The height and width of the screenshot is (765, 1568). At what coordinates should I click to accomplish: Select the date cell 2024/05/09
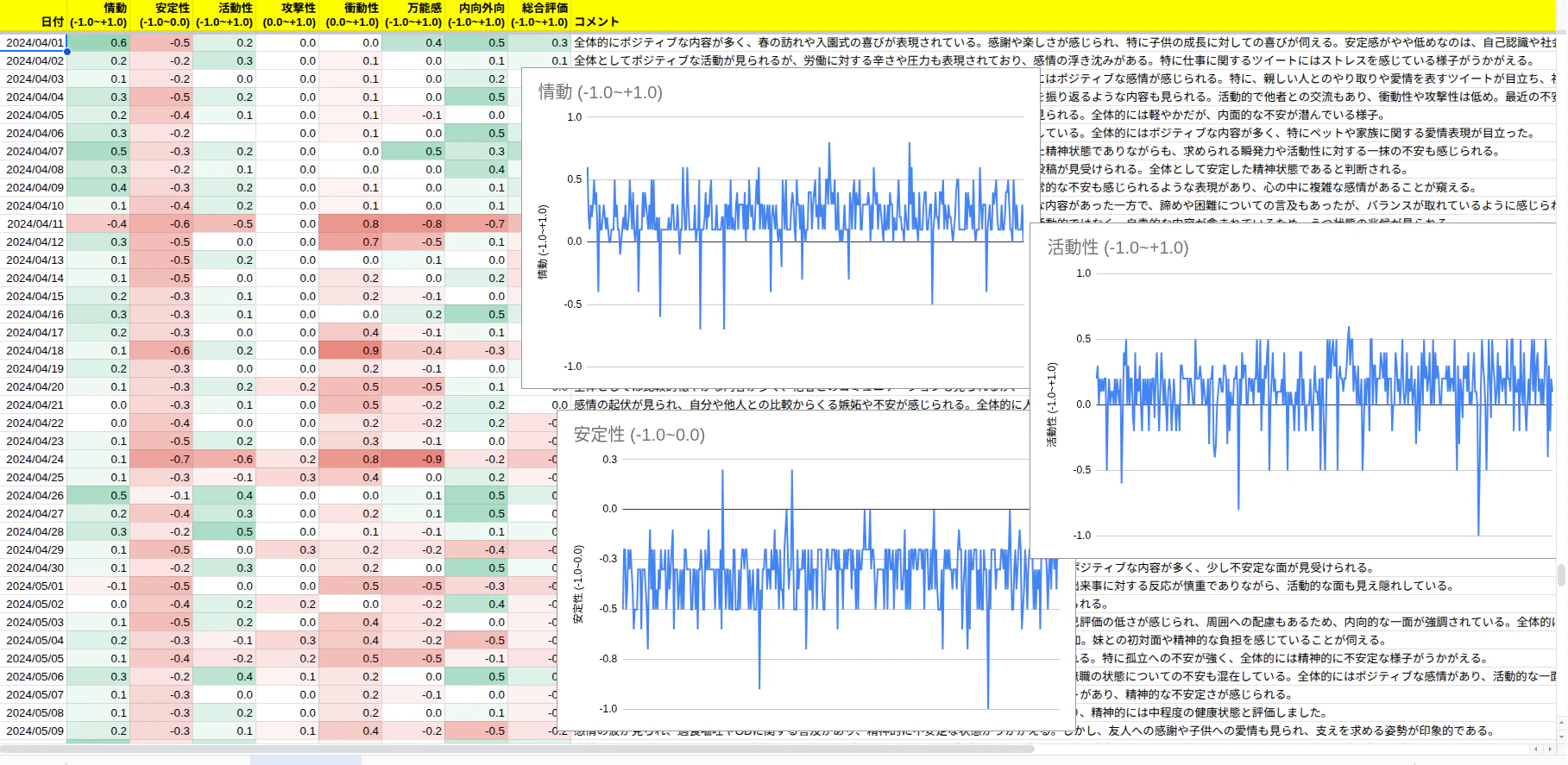(x=34, y=731)
